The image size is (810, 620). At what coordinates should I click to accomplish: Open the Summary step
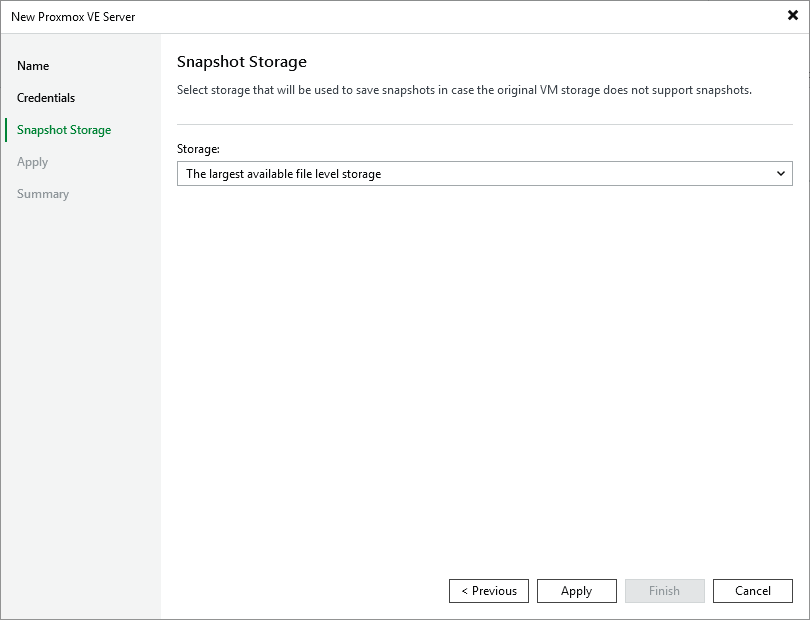[43, 193]
